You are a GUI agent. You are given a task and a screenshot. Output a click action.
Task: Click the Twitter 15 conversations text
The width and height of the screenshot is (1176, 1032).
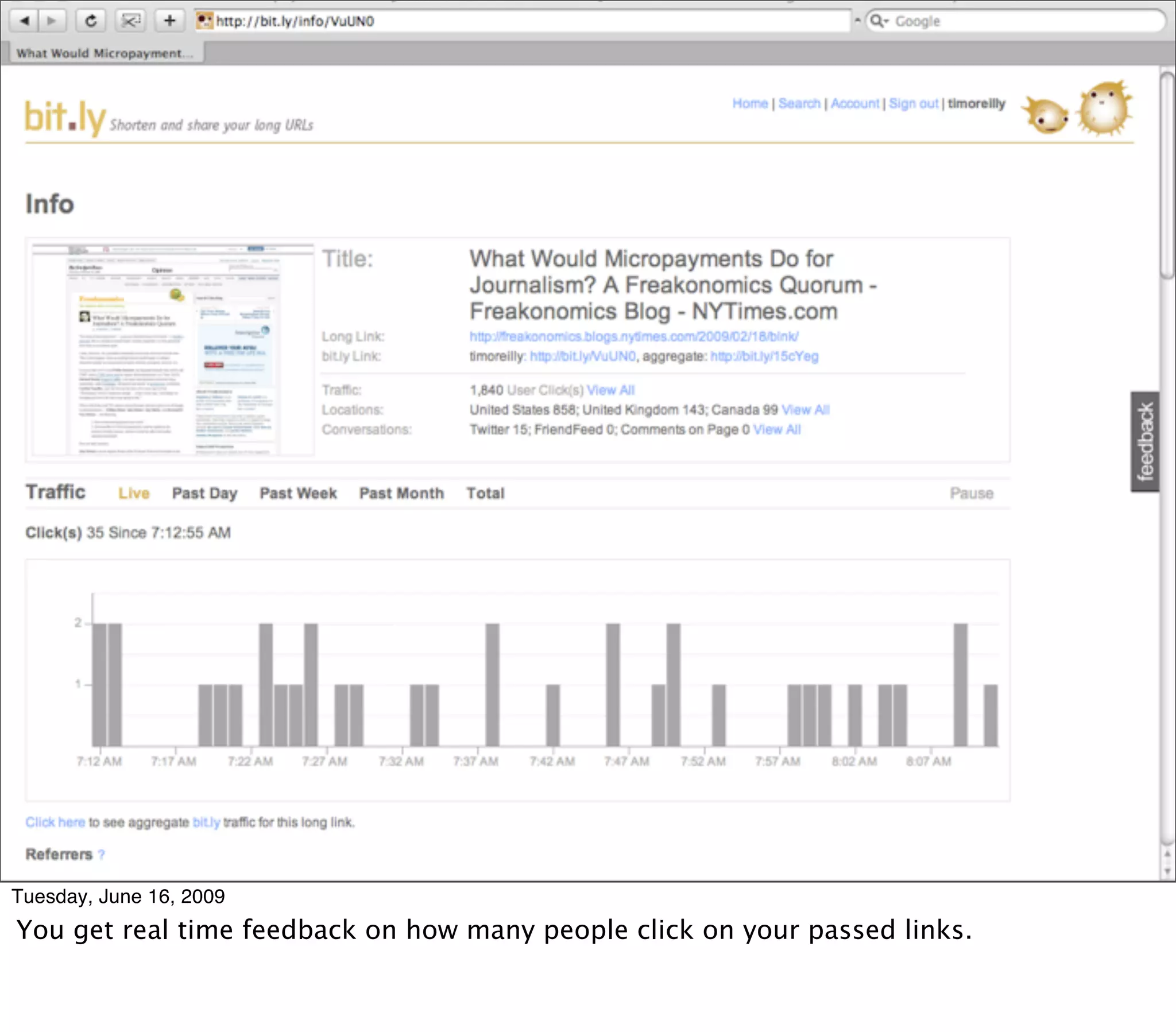click(500, 429)
